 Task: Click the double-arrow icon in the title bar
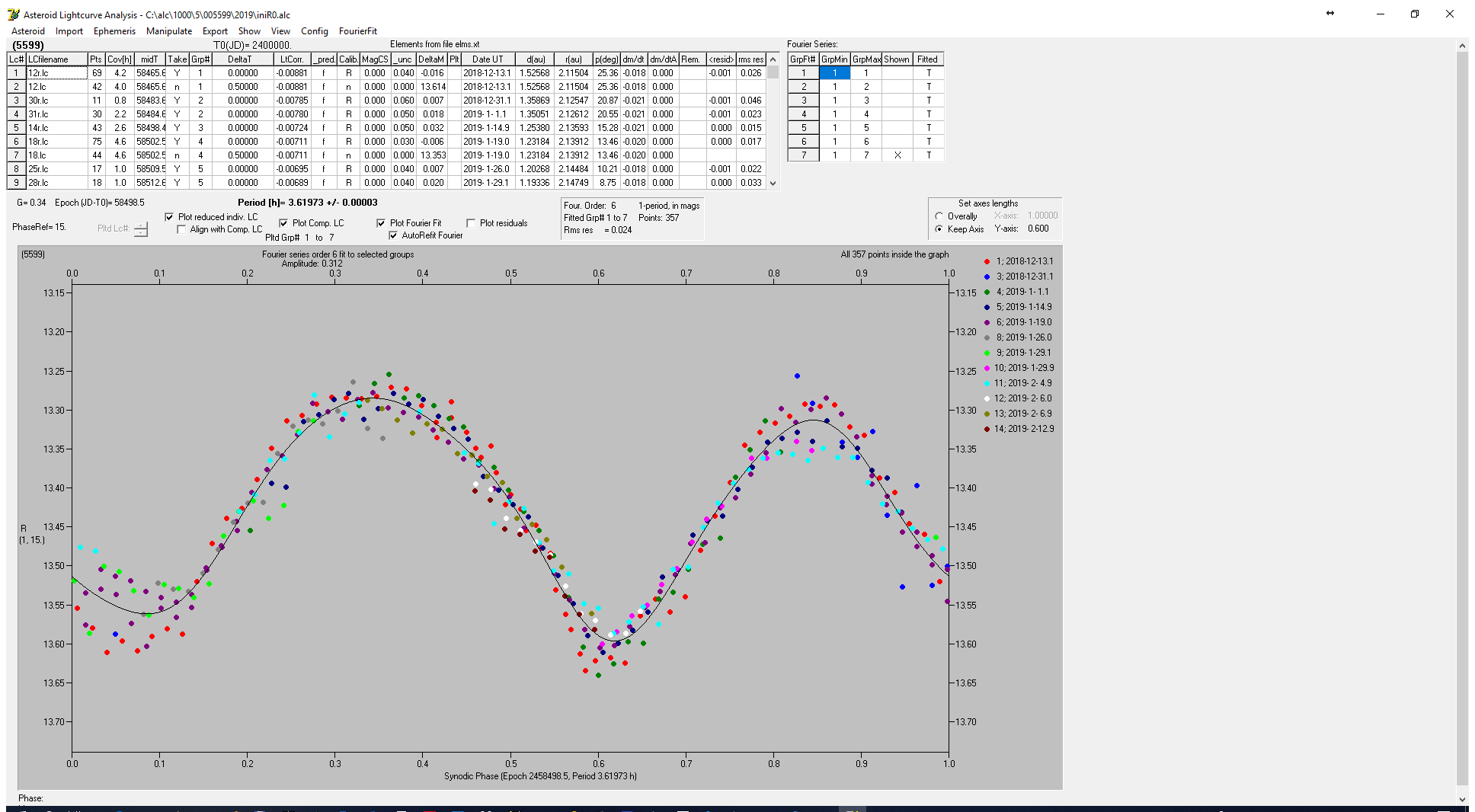click(x=1330, y=14)
